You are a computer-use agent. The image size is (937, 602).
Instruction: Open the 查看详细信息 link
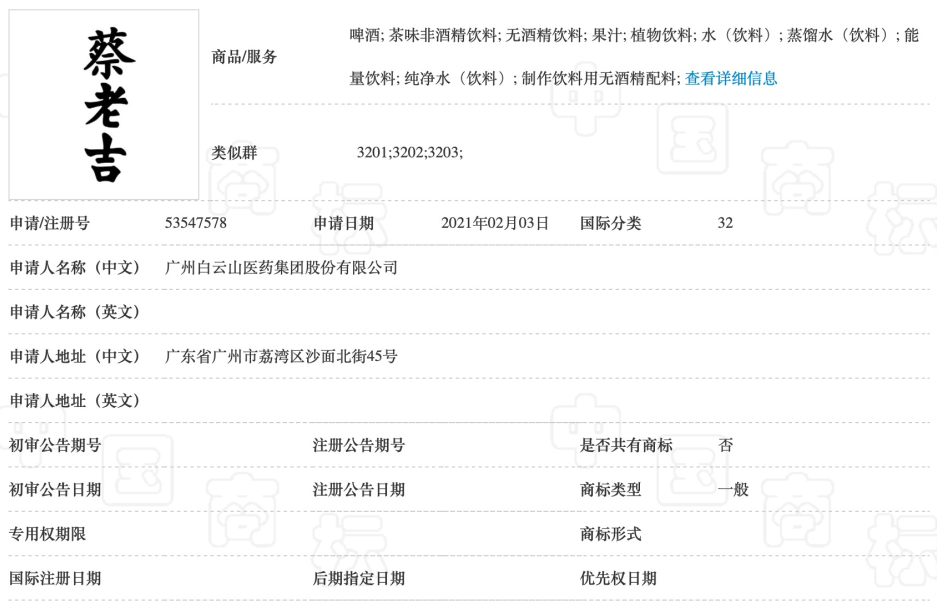coord(731,78)
